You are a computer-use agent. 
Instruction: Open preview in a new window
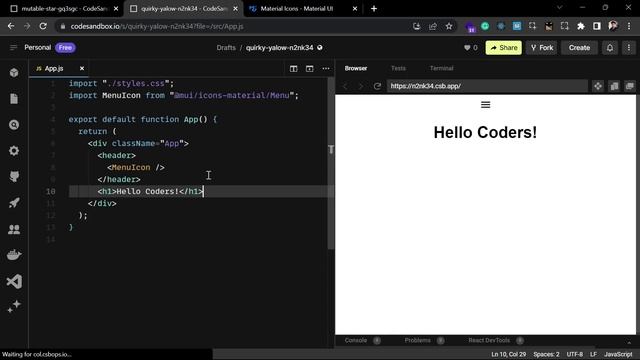click(x=630, y=86)
